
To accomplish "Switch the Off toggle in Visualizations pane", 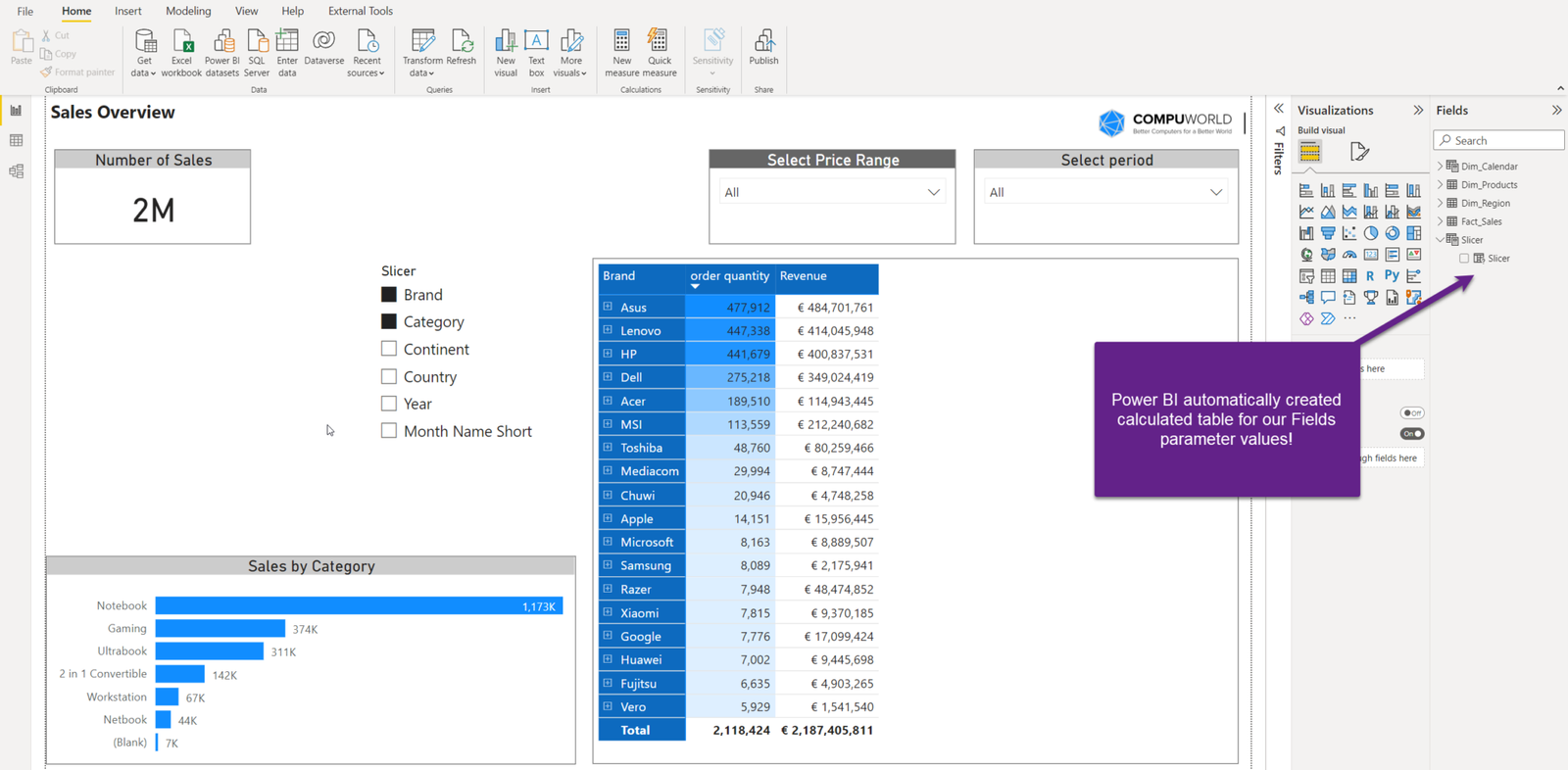I will pyautogui.click(x=1412, y=412).
